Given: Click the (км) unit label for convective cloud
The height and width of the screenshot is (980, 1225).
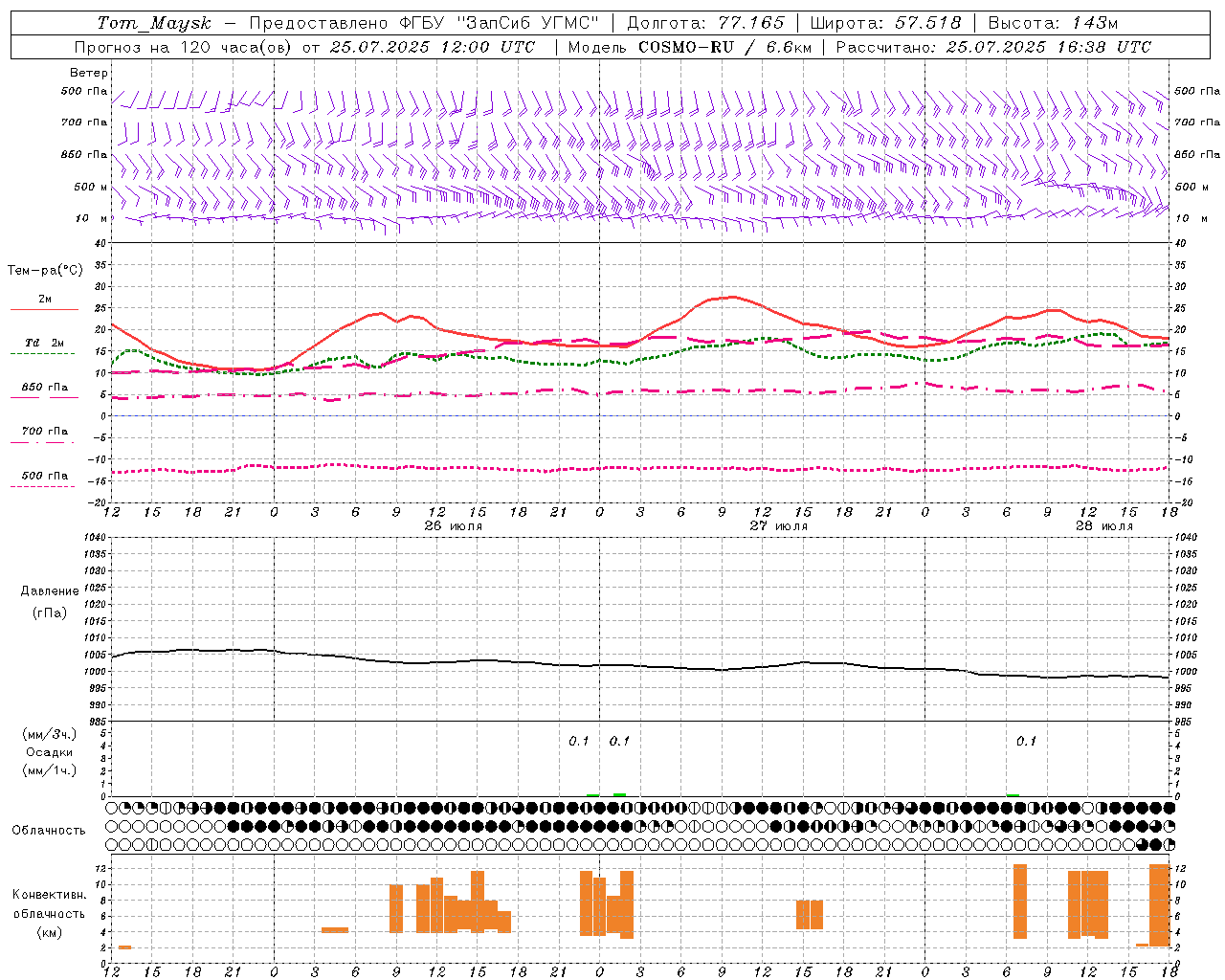Looking at the screenshot, I should [50, 932].
